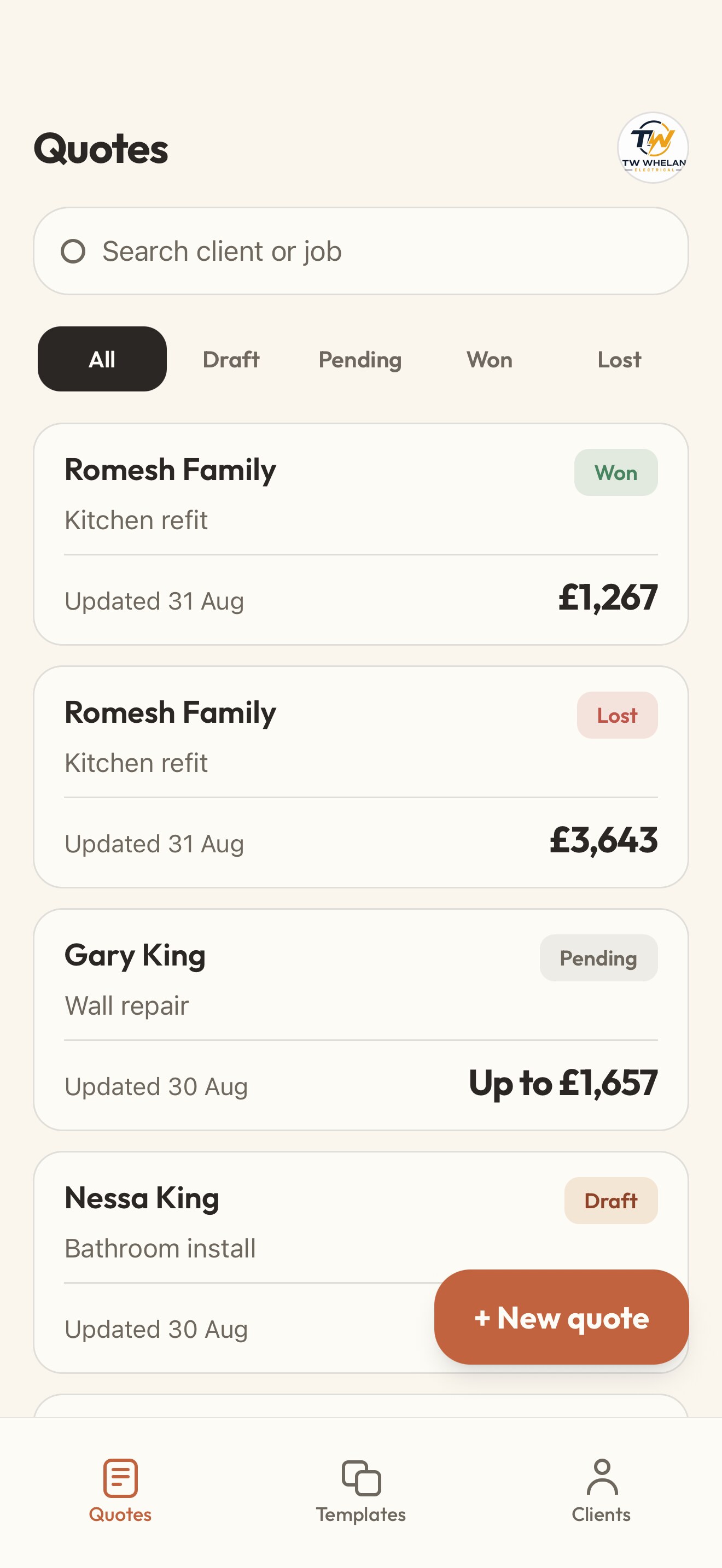Viewport: 722px width, 1568px height.
Task: Open the Quotes tab icon
Action: click(120, 1477)
